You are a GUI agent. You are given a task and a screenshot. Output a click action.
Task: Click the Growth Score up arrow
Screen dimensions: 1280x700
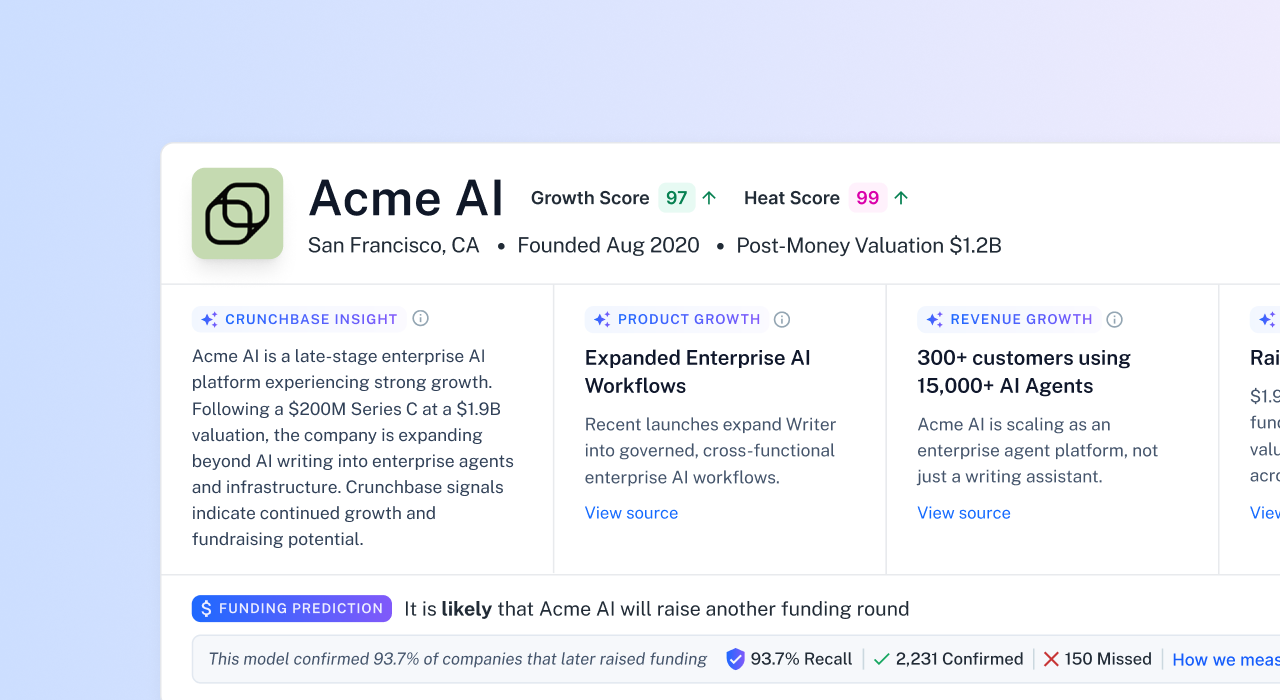[709, 198]
